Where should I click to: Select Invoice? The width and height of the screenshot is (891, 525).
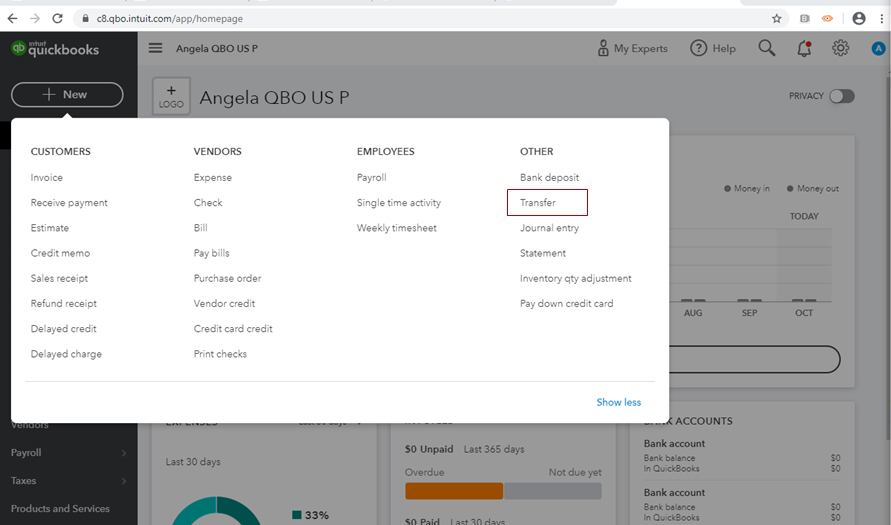pyautogui.click(x=47, y=177)
